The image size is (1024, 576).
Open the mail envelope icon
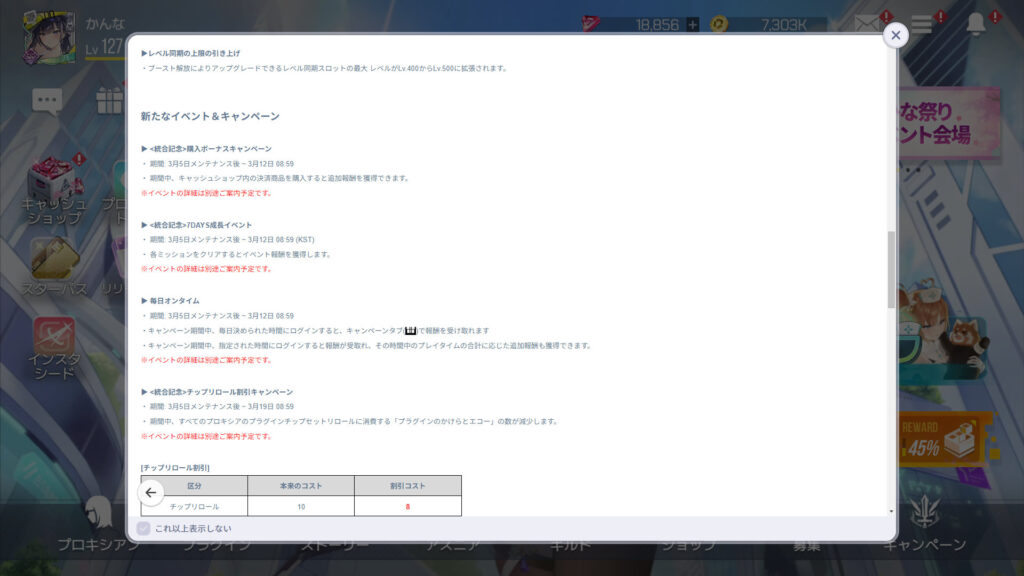[x=867, y=24]
